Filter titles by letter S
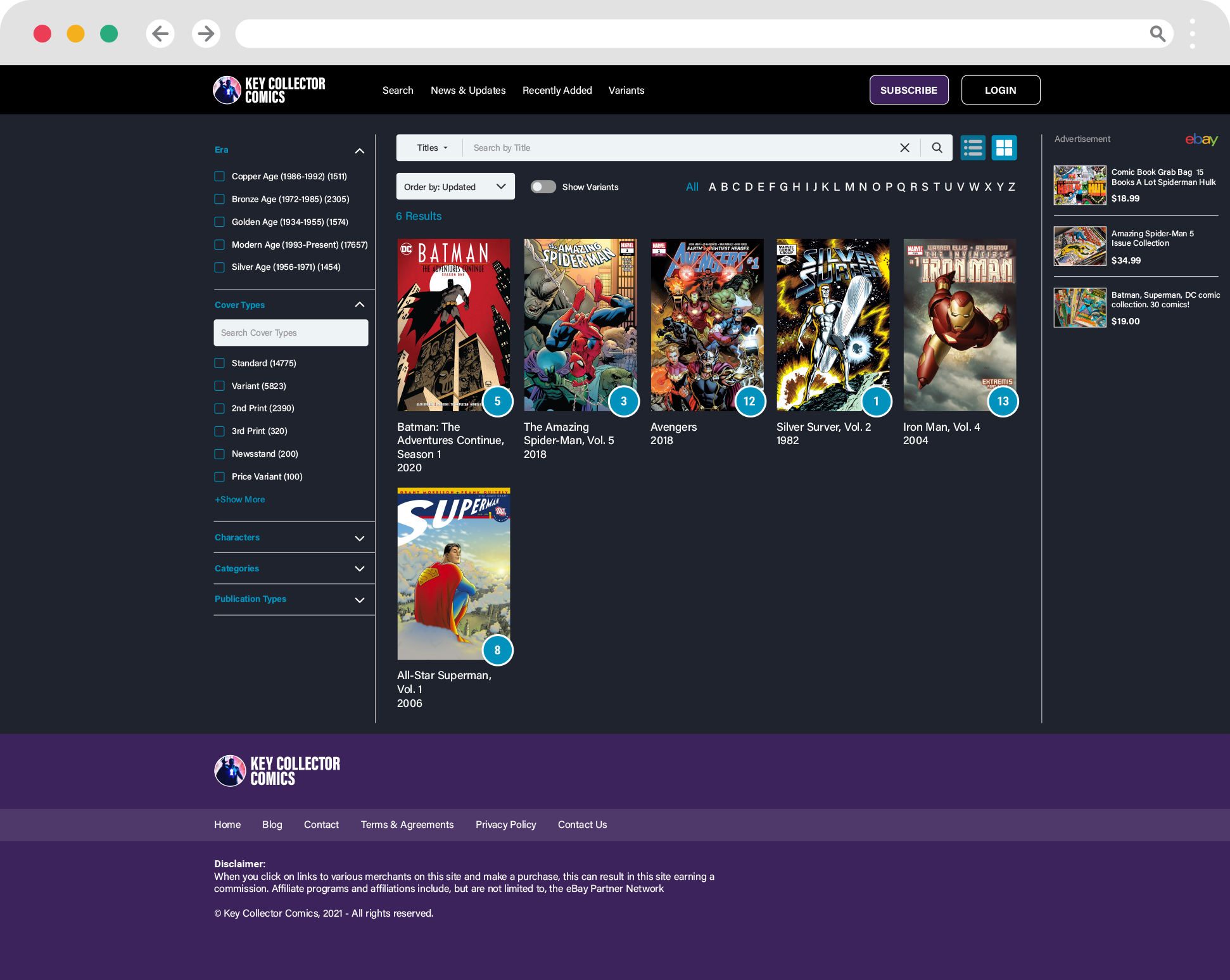The height and width of the screenshot is (980, 1230). click(925, 187)
